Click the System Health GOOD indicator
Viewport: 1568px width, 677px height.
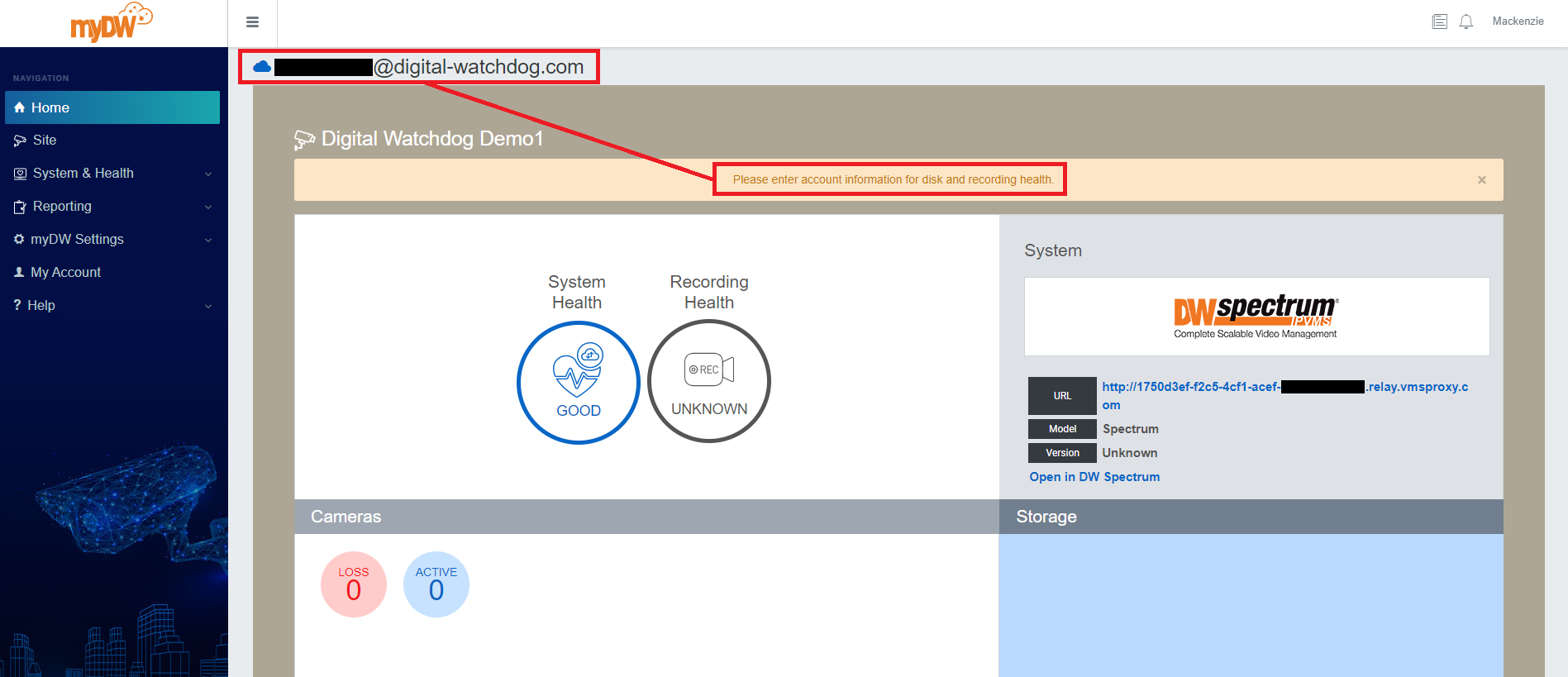tap(579, 383)
